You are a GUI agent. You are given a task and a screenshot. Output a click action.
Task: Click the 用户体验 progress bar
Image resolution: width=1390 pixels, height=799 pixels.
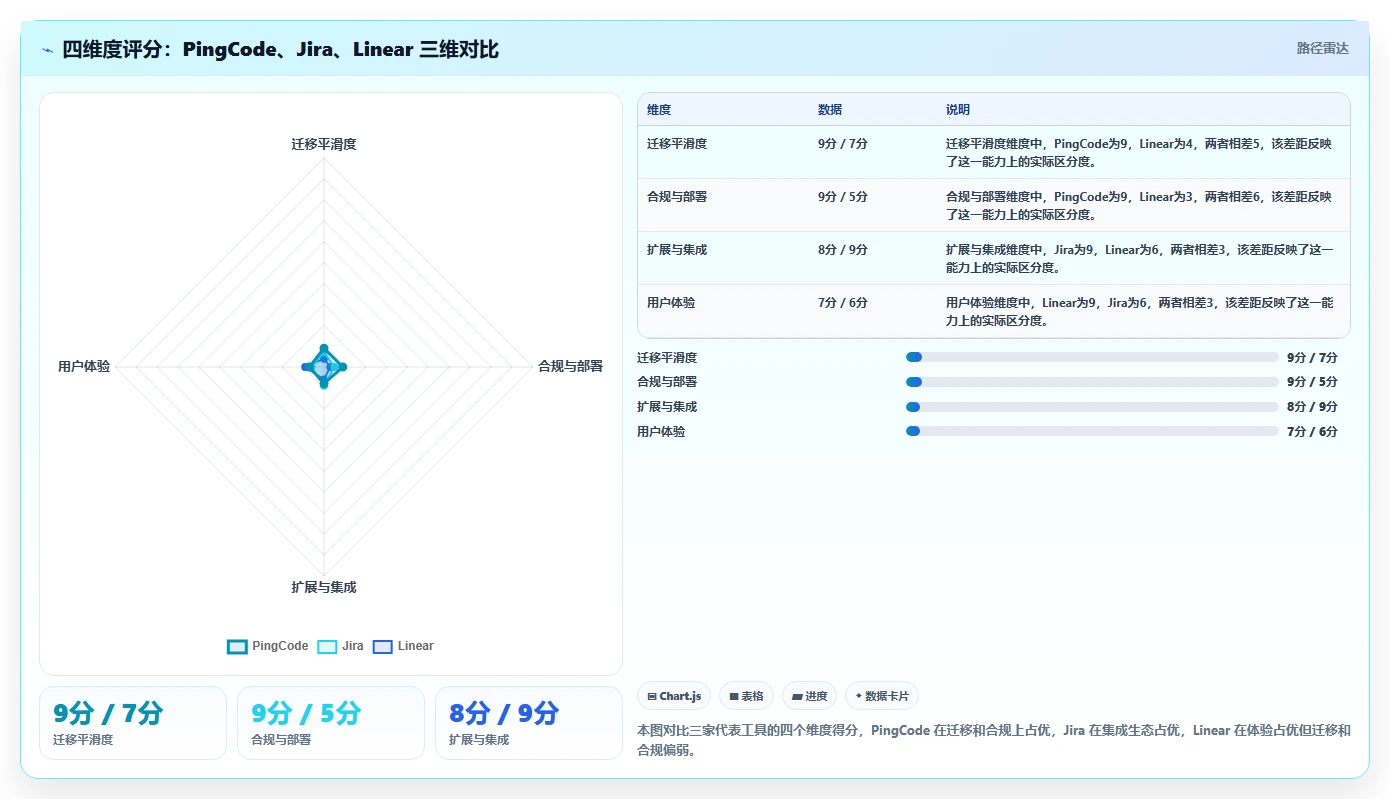[x=1092, y=432]
